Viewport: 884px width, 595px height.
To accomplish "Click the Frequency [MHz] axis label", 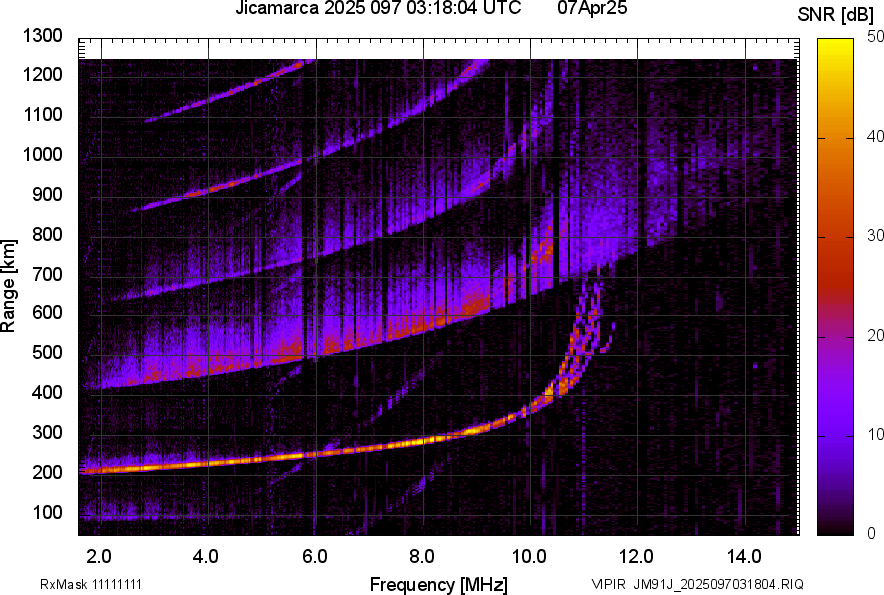I will tap(438, 584).
